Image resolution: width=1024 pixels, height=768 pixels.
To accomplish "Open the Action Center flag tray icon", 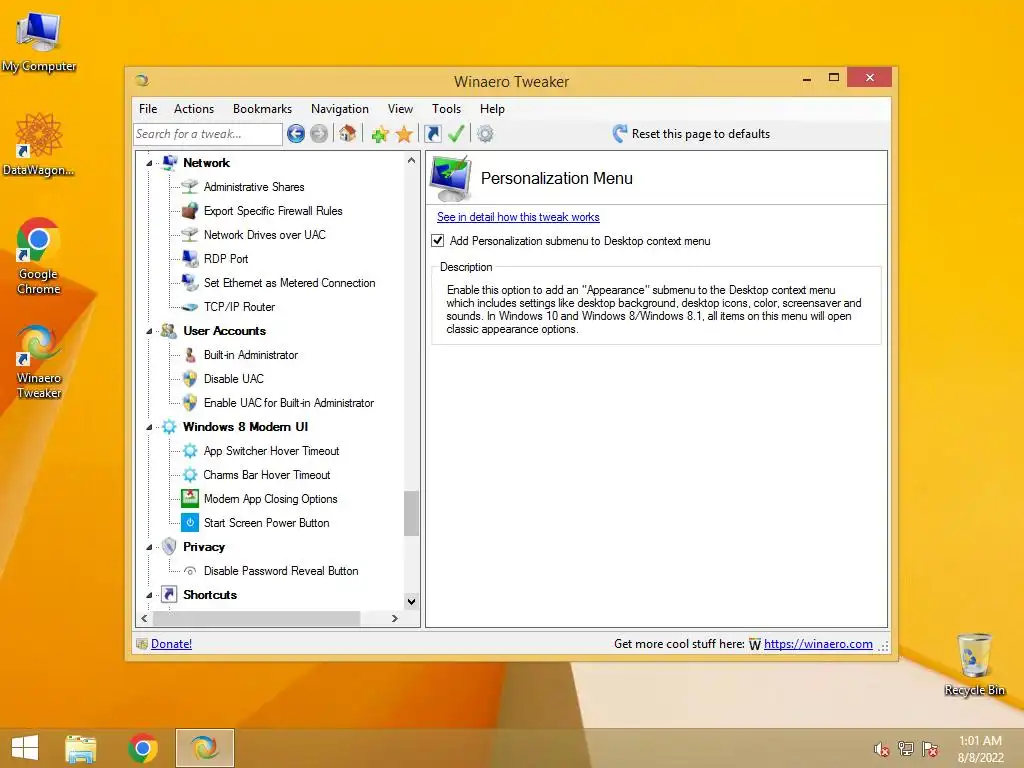I will [x=930, y=749].
